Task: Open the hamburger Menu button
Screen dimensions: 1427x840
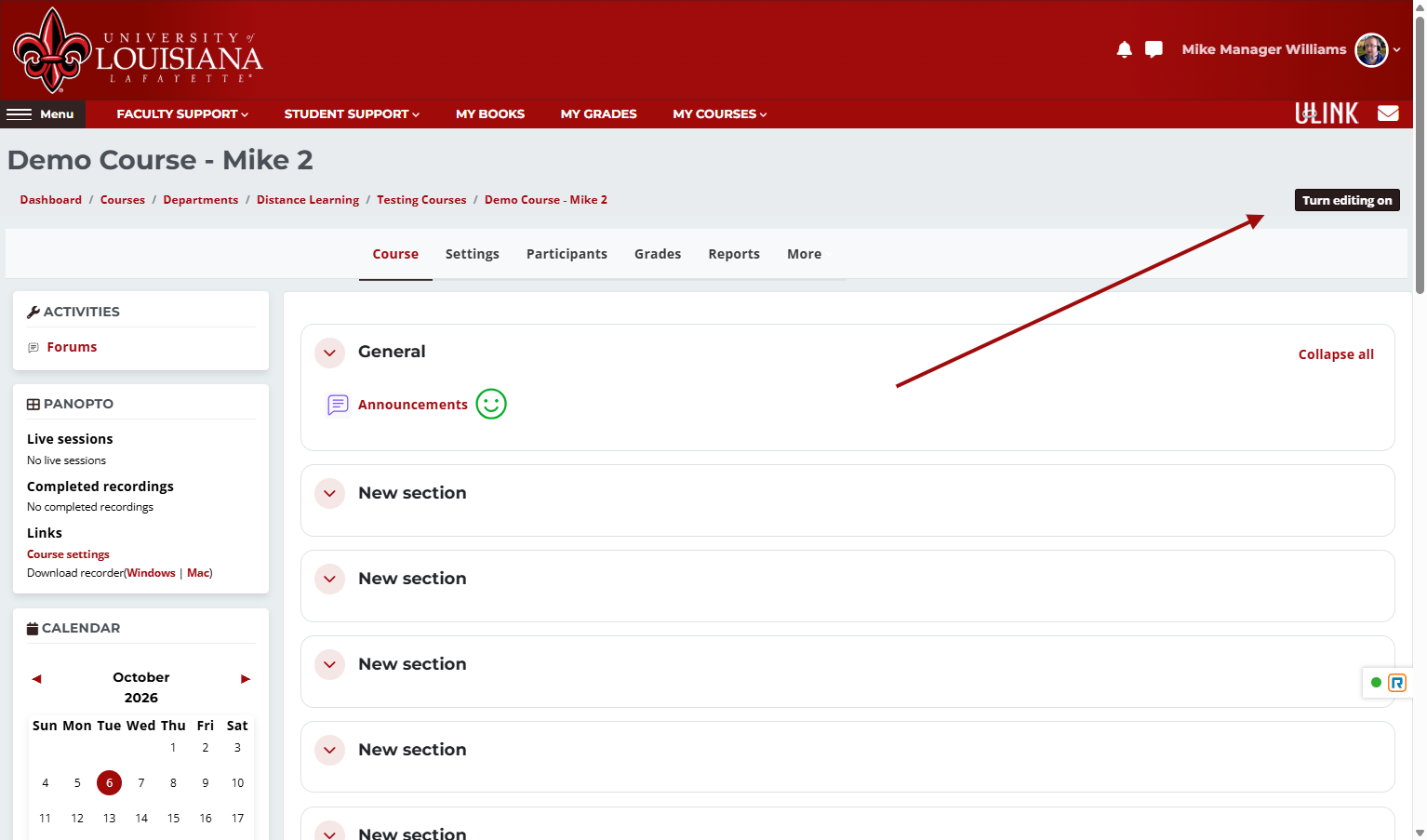Action: tap(43, 114)
